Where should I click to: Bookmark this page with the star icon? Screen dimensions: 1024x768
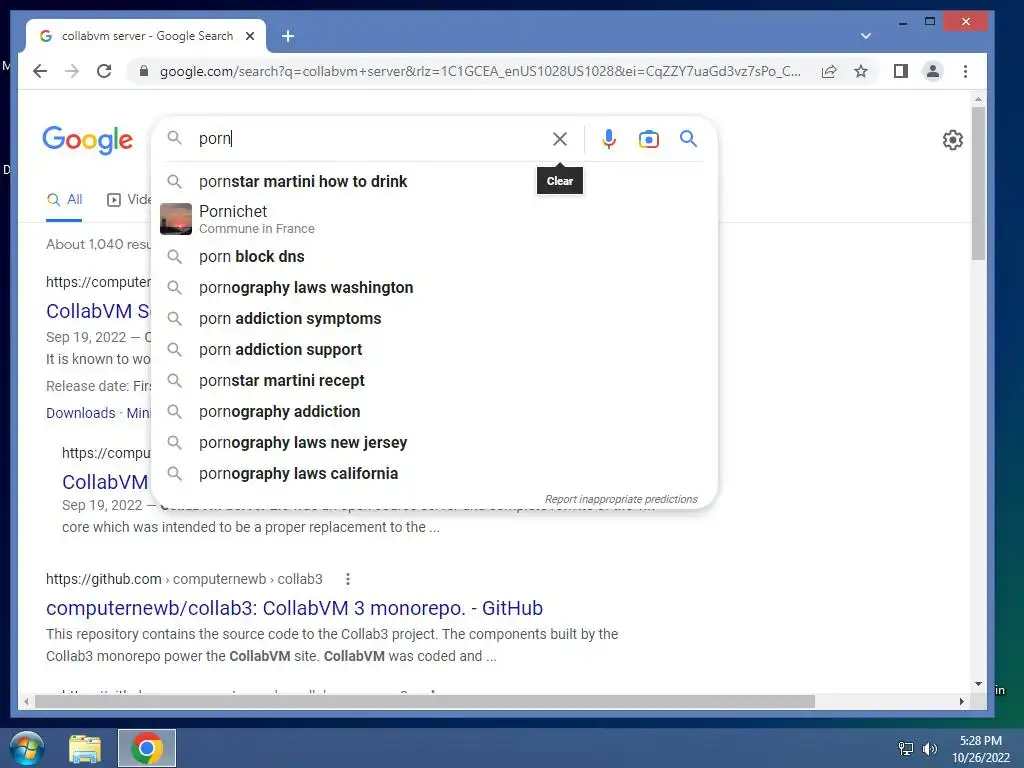pyautogui.click(x=861, y=71)
